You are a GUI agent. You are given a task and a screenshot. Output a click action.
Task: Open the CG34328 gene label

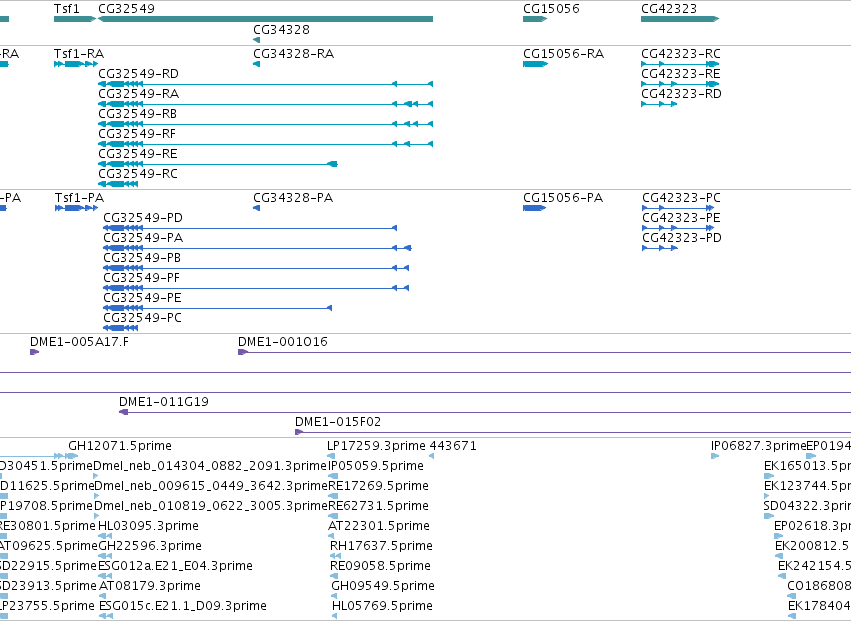point(282,30)
